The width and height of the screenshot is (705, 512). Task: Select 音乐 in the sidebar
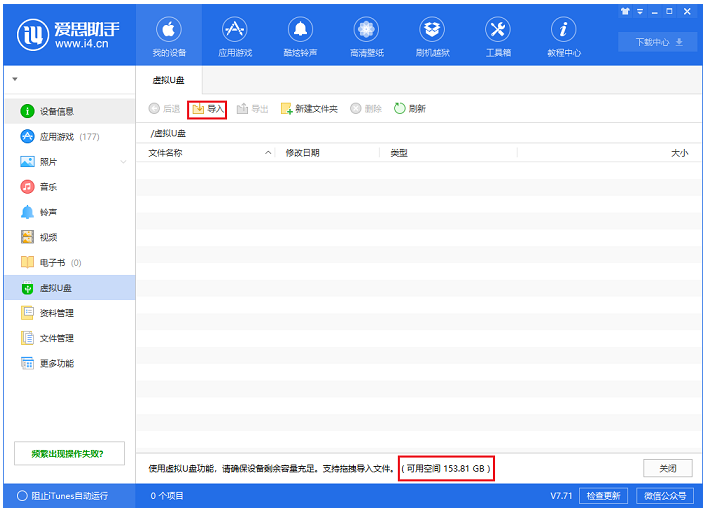[x=70, y=187]
